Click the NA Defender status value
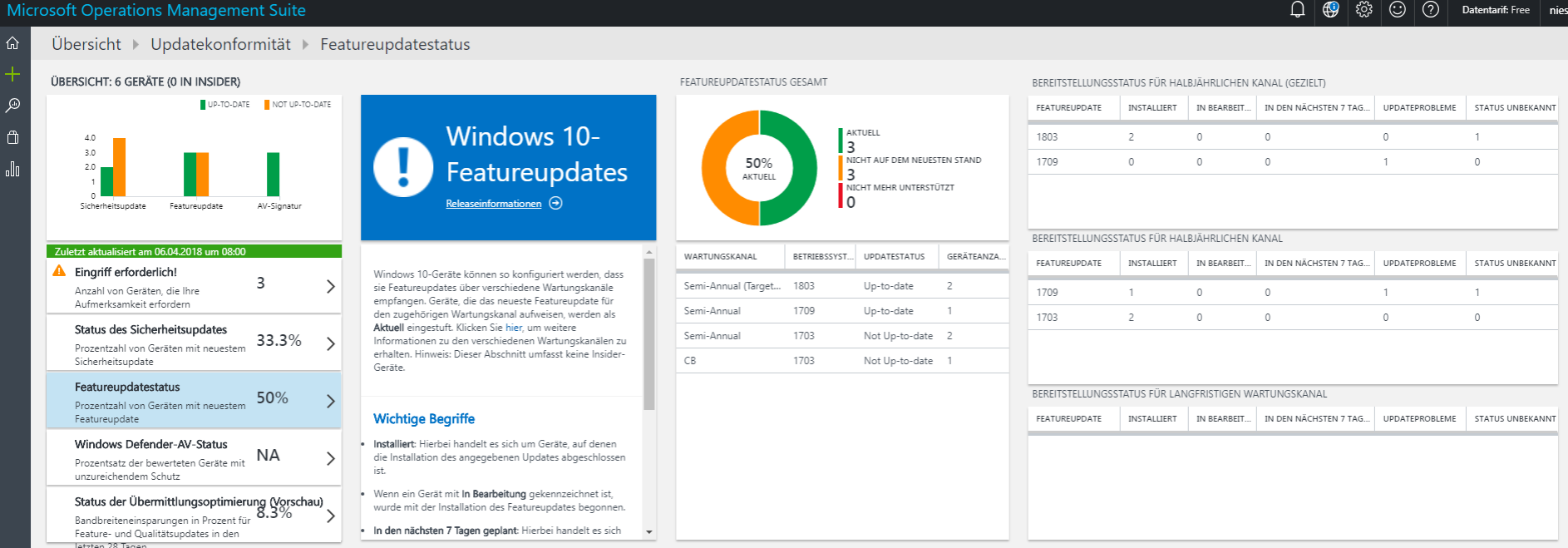The height and width of the screenshot is (548, 1568). [x=268, y=455]
